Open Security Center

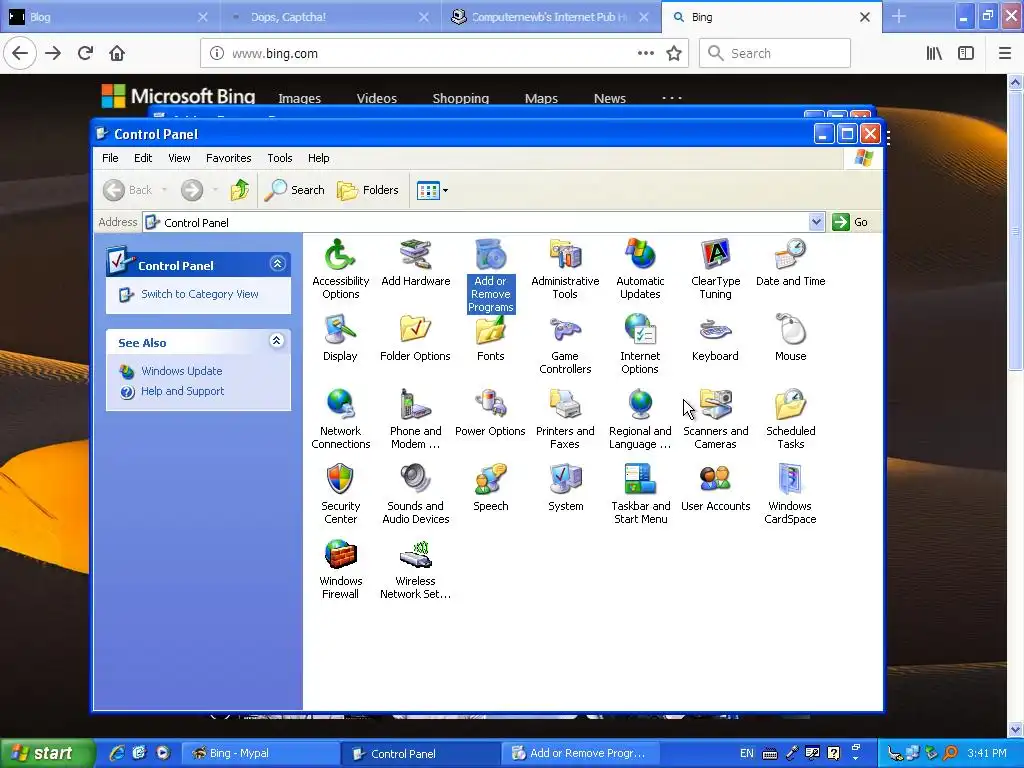(x=340, y=494)
